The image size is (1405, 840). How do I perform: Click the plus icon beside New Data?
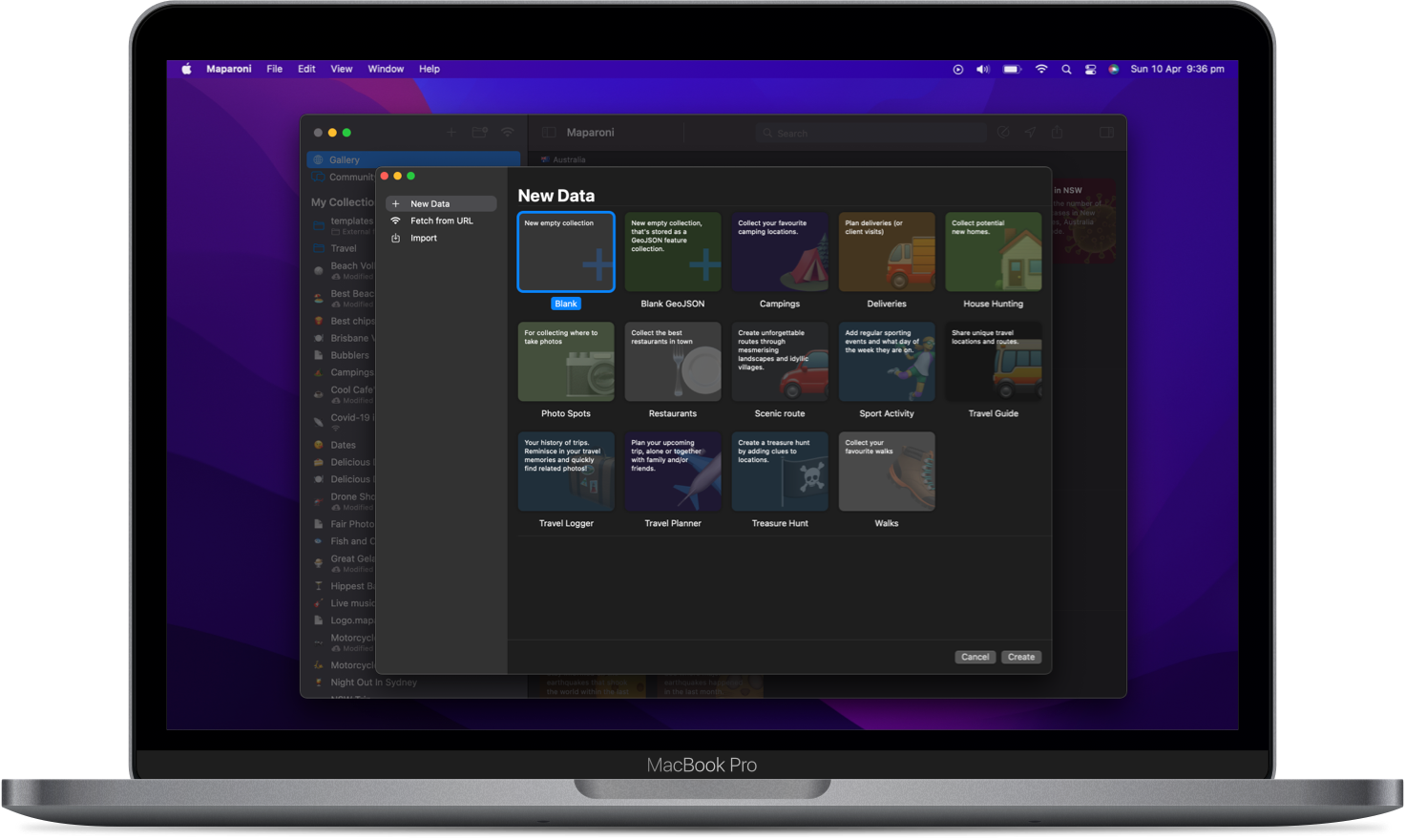pos(396,203)
